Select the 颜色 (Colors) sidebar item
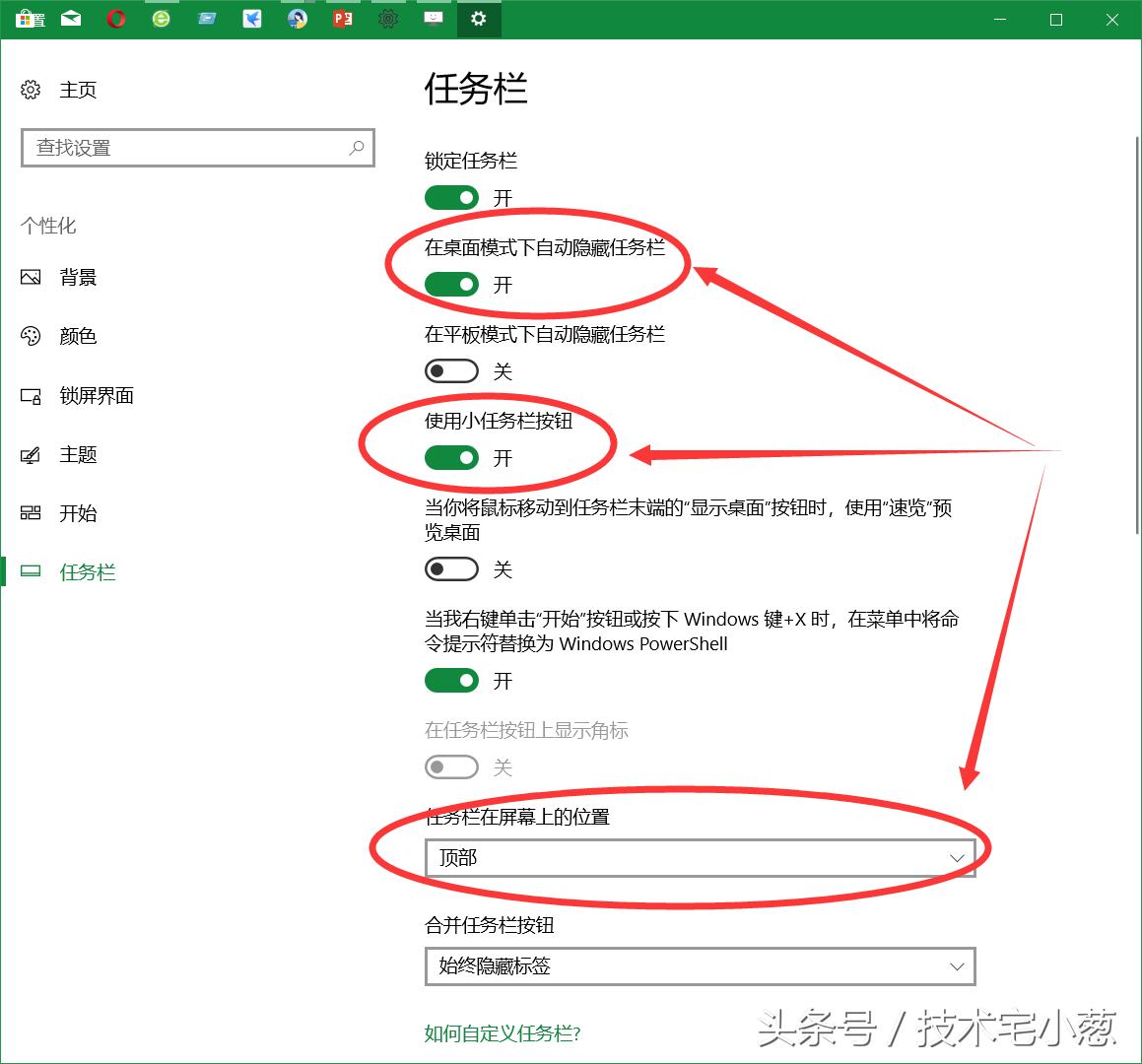The width and height of the screenshot is (1142, 1064). tap(77, 336)
